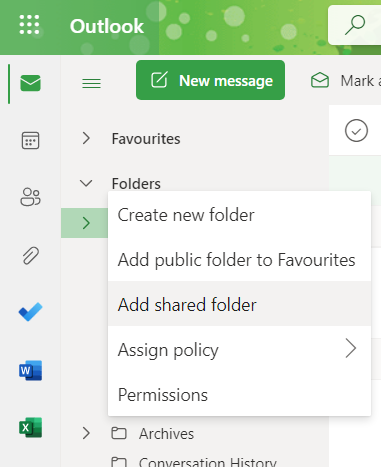This screenshot has width=381, height=467.
Task: Collapse the Folders section
Action: pos(86,183)
